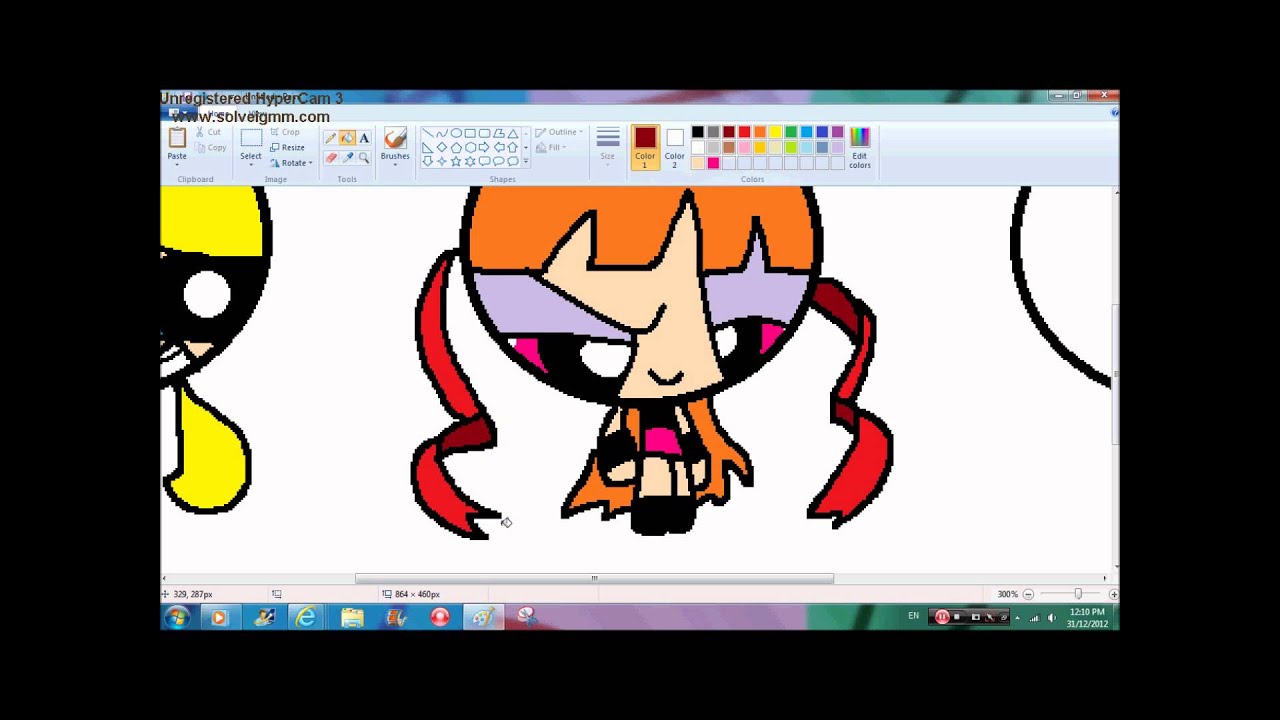Select the Eraser tool
The image size is (1280, 720).
tap(331, 158)
